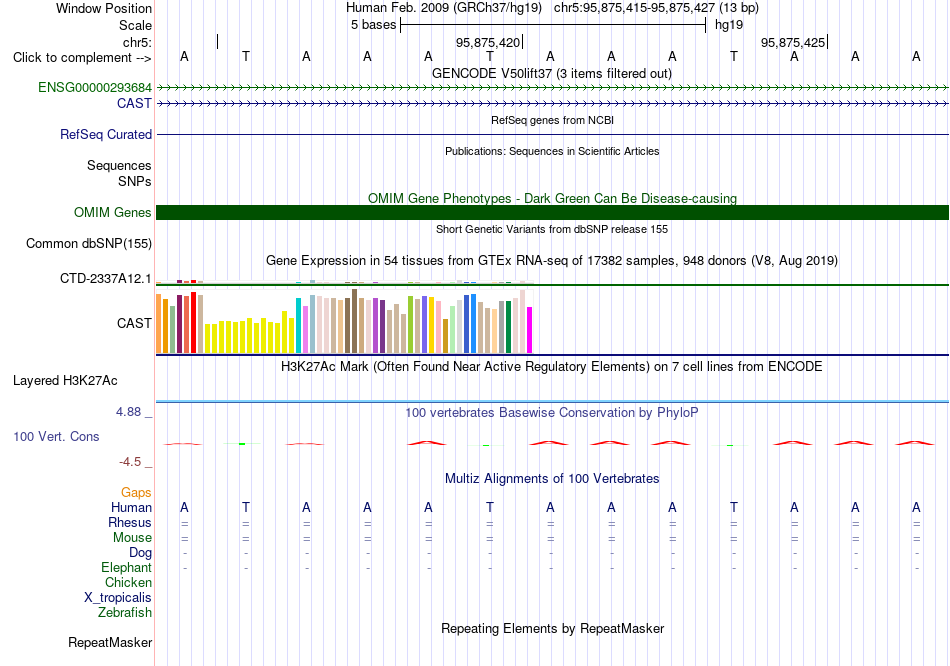Open the OMIM Genes track label
The height and width of the screenshot is (666, 950).
tap(112, 213)
